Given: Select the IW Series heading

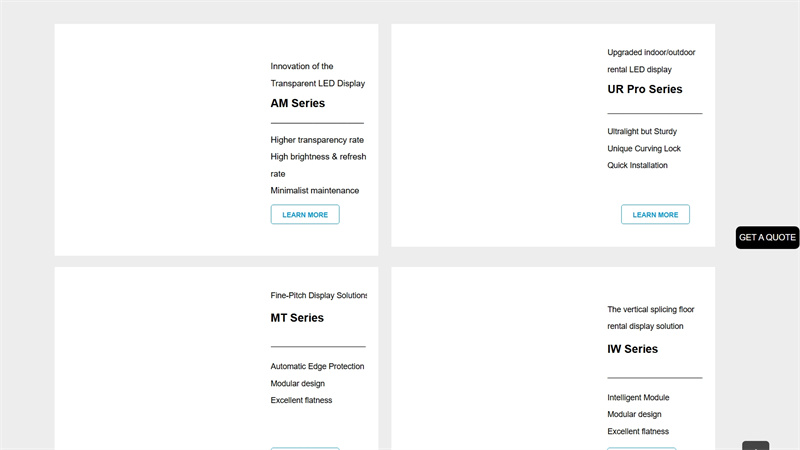Looking at the screenshot, I should (632, 349).
